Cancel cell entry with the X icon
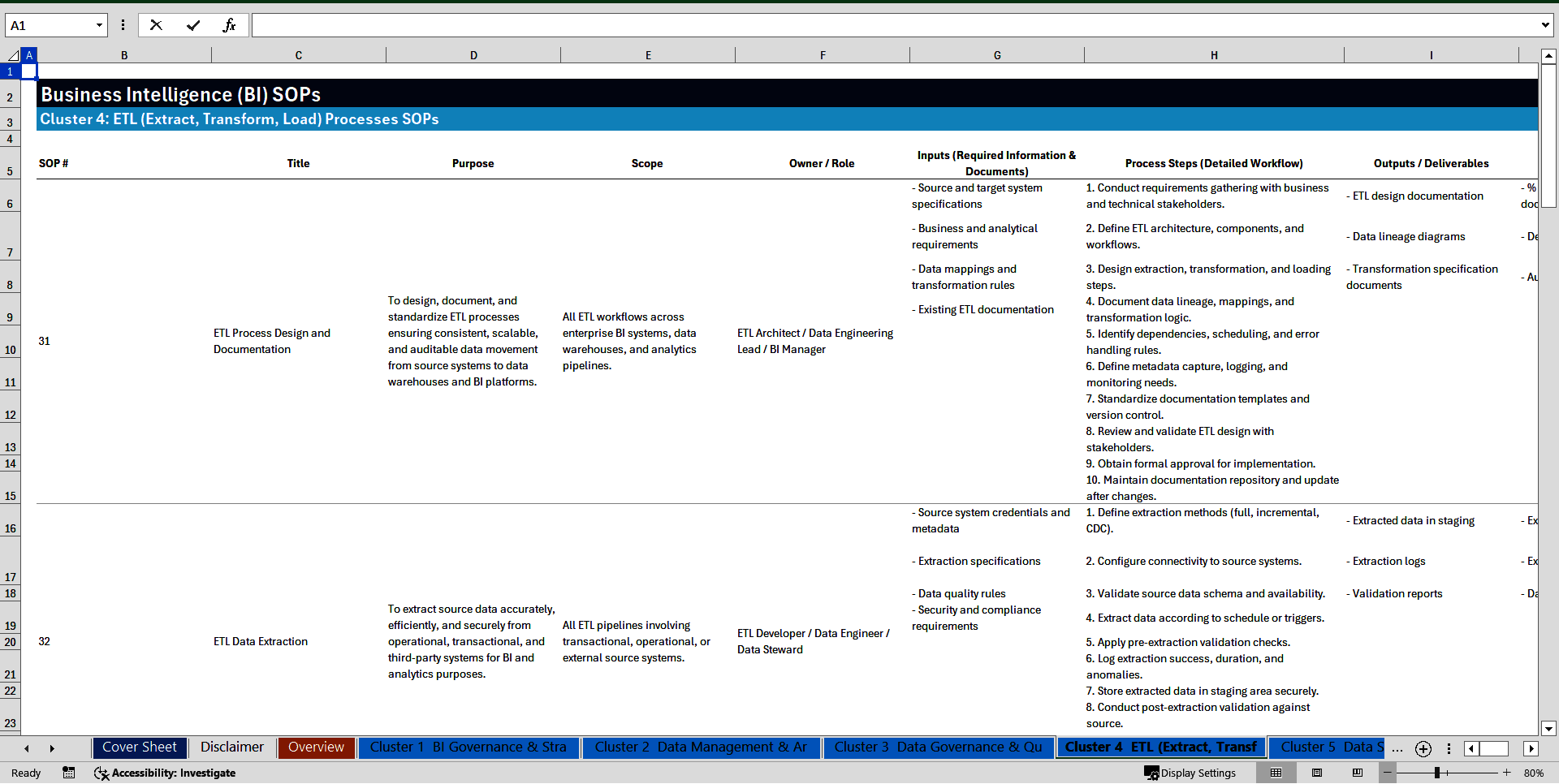 [156, 25]
